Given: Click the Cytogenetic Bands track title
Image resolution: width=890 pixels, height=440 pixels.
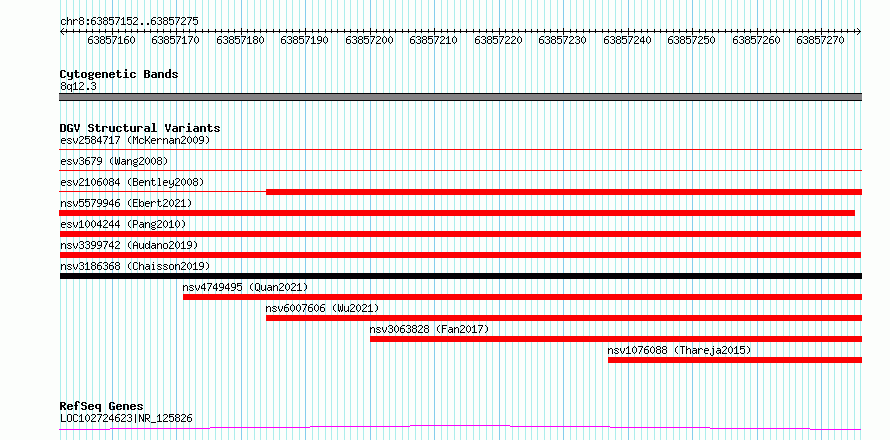Looking at the screenshot, I should [119, 74].
